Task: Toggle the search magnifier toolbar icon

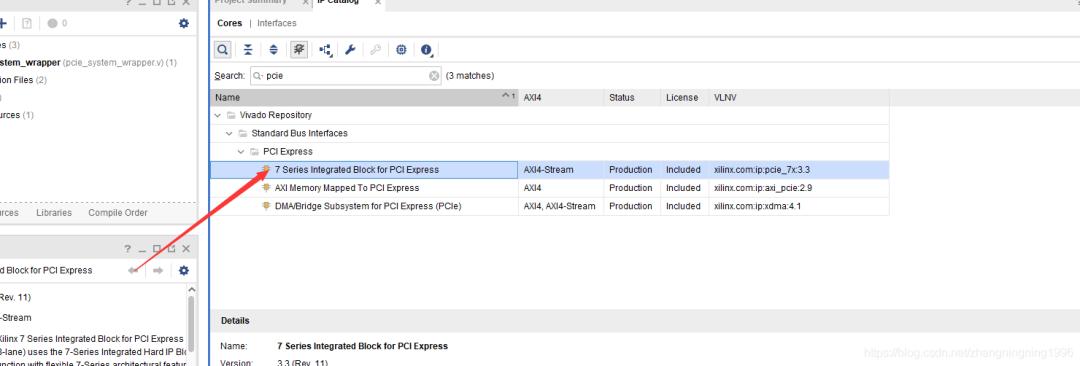Action: tap(222, 50)
